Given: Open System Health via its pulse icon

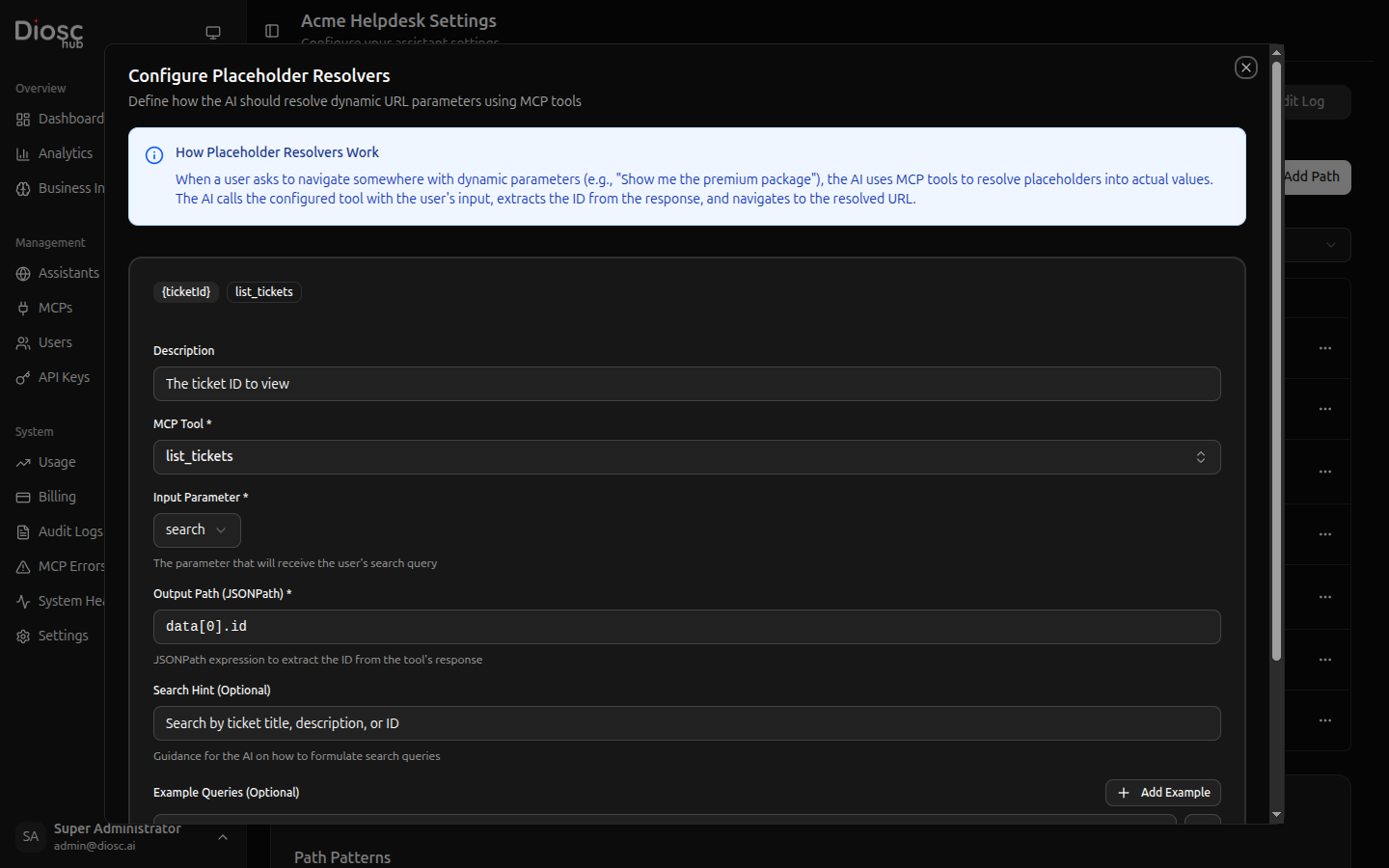Looking at the screenshot, I should [22, 601].
